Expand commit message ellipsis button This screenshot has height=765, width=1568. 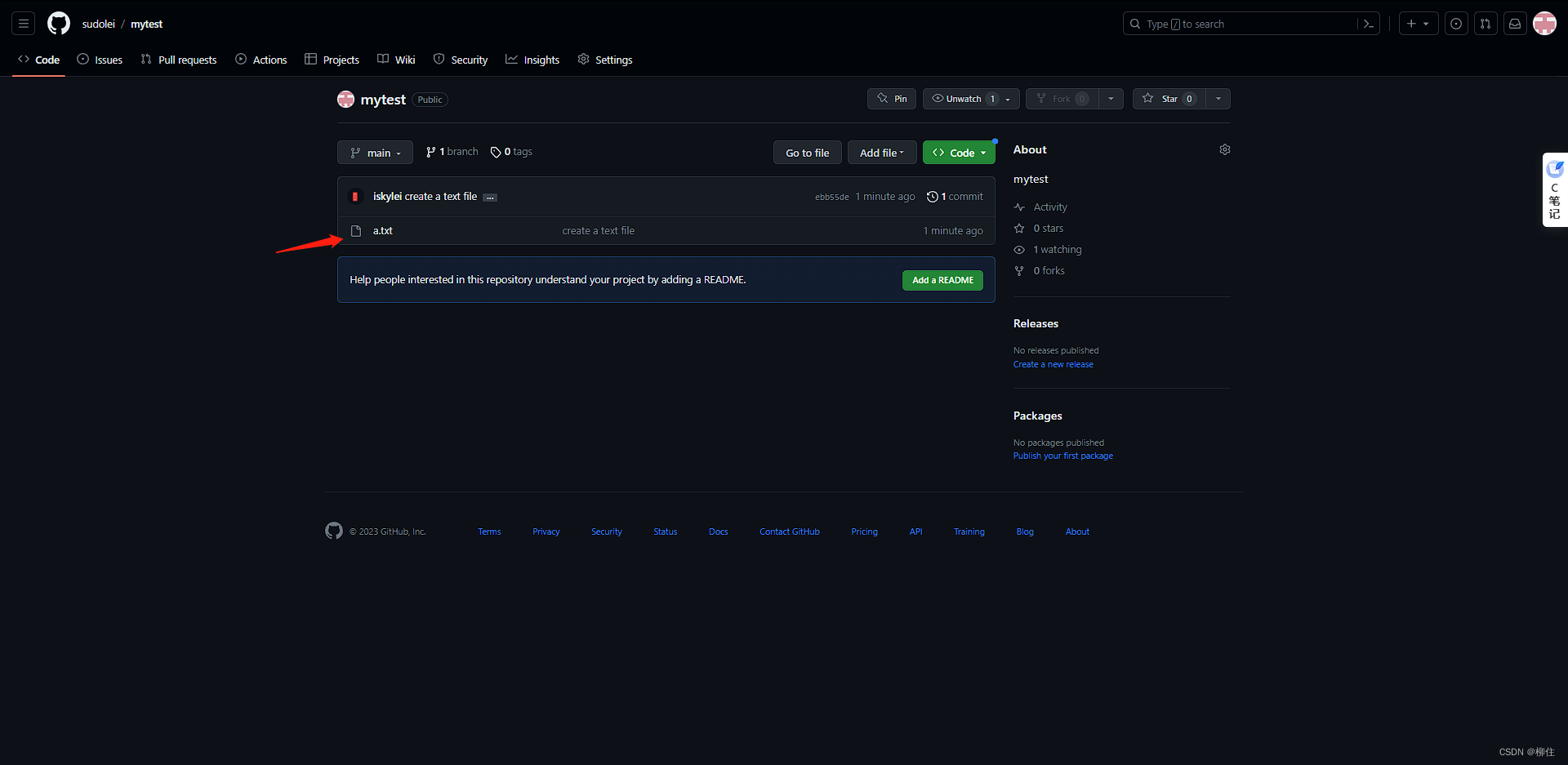(x=490, y=198)
